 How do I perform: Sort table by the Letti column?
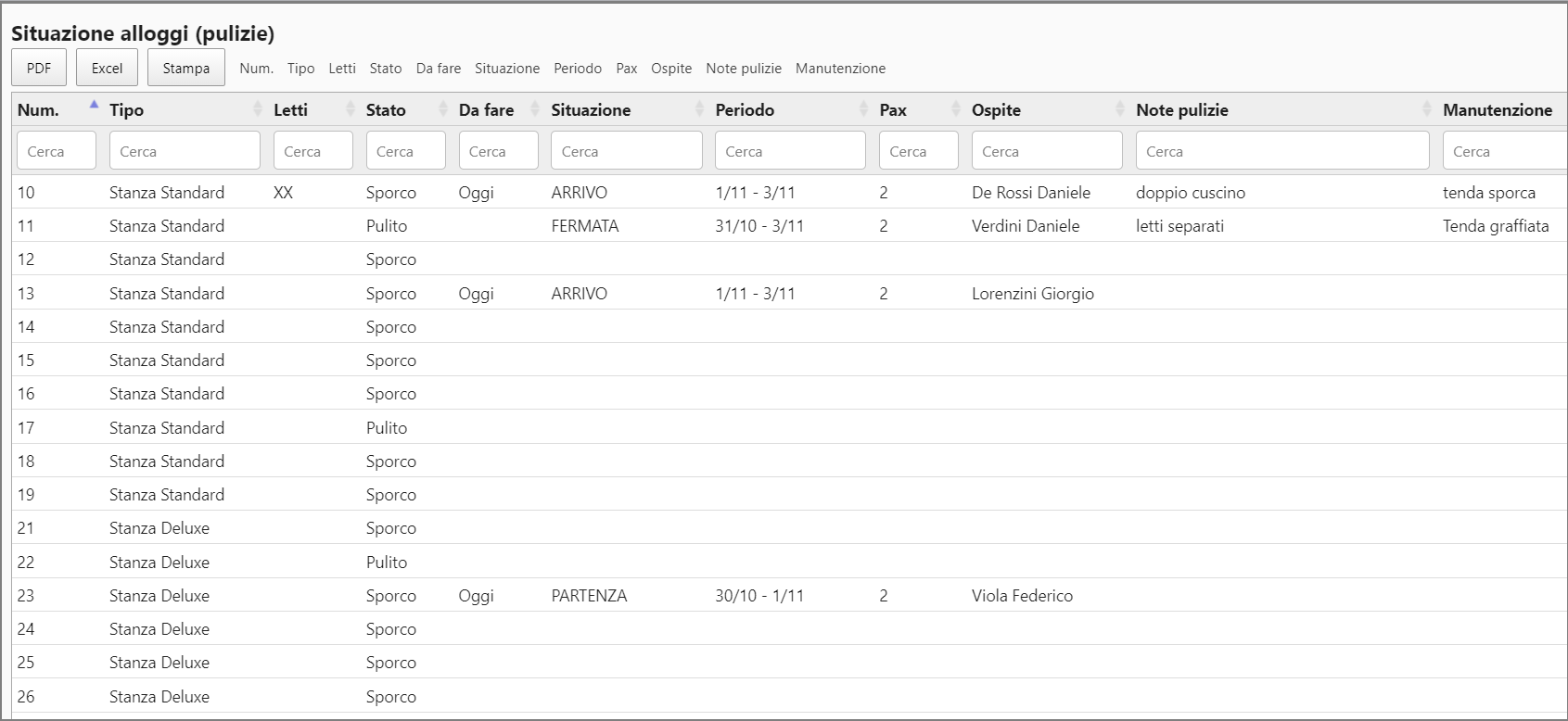click(290, 110)
